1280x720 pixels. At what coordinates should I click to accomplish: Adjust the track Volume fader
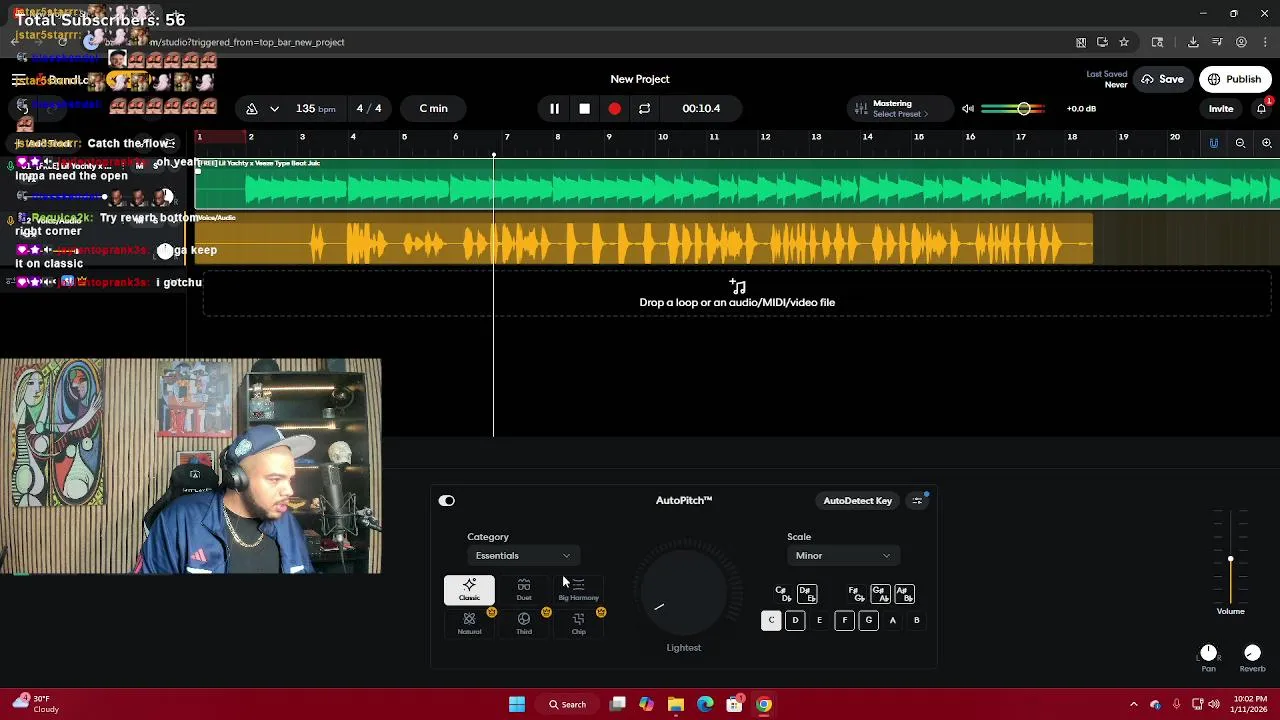1231,560
